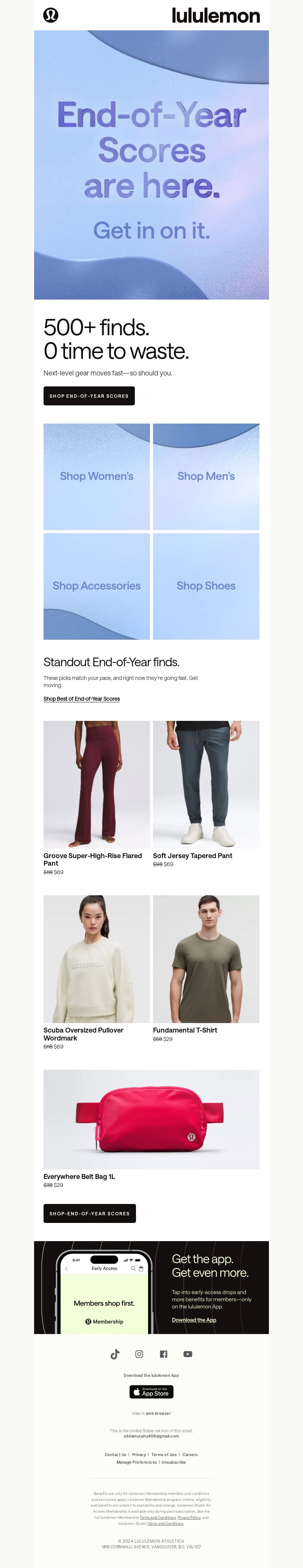Open the Shop Women's tile
The image size is (303, 1568).
coord(97,477)
